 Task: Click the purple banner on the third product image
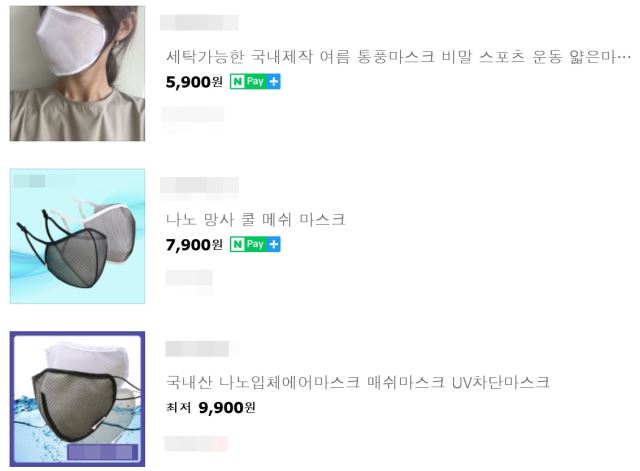102,452
